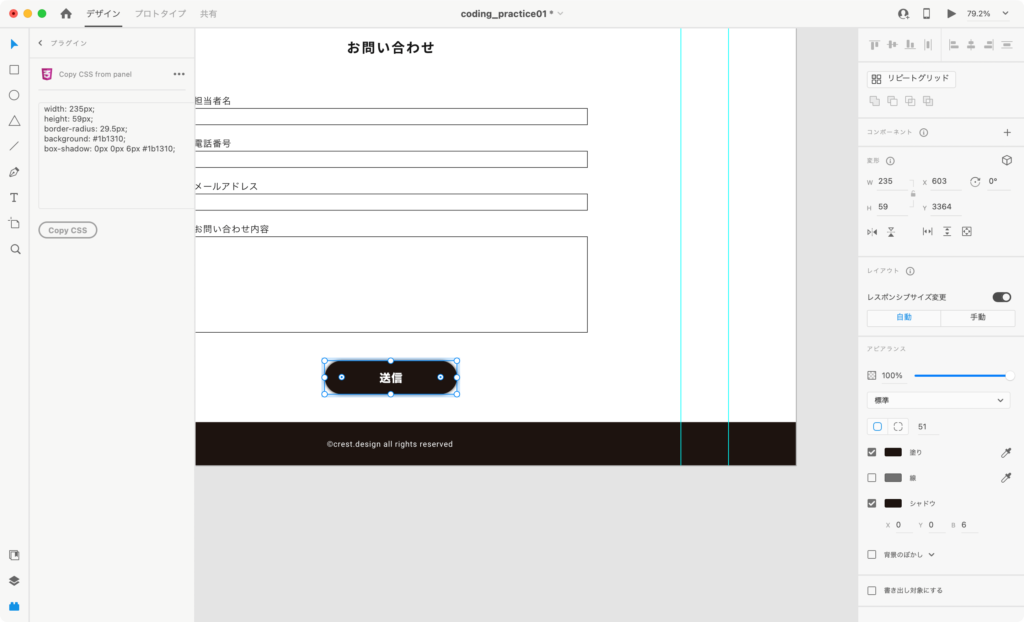
Task: Click the invite-to-document user icon
Action: 903,13
